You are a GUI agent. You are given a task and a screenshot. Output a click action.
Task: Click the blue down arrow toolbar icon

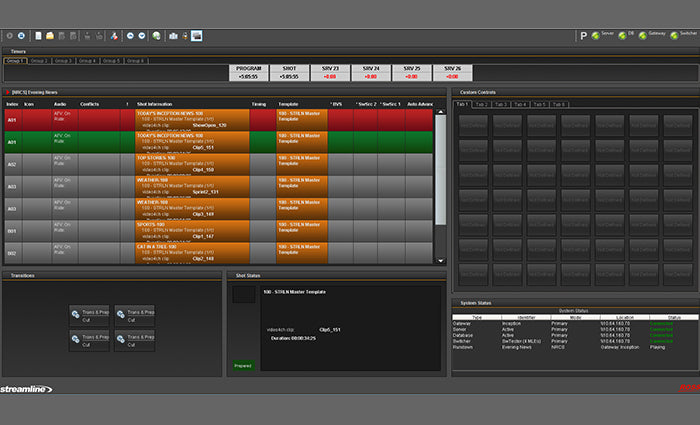click(143, 36)
